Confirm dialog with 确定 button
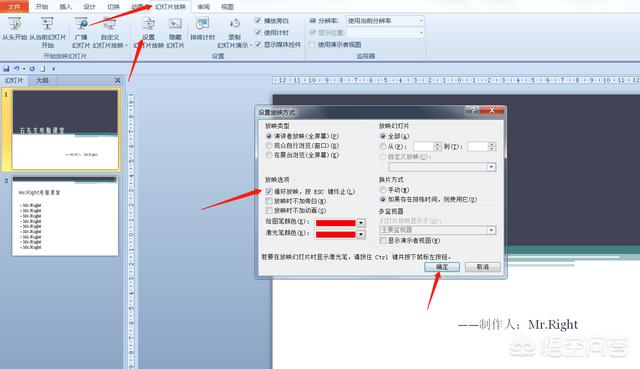640x369 pixels. (442, 267)
